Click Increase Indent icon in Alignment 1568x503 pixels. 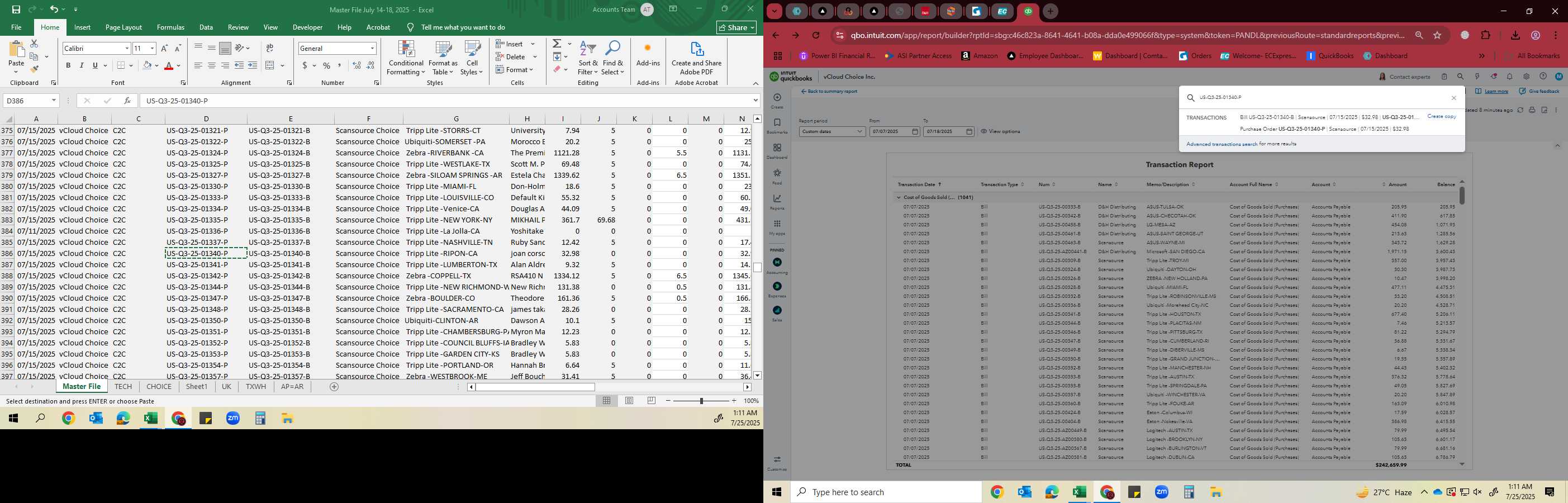coord(252,65)
